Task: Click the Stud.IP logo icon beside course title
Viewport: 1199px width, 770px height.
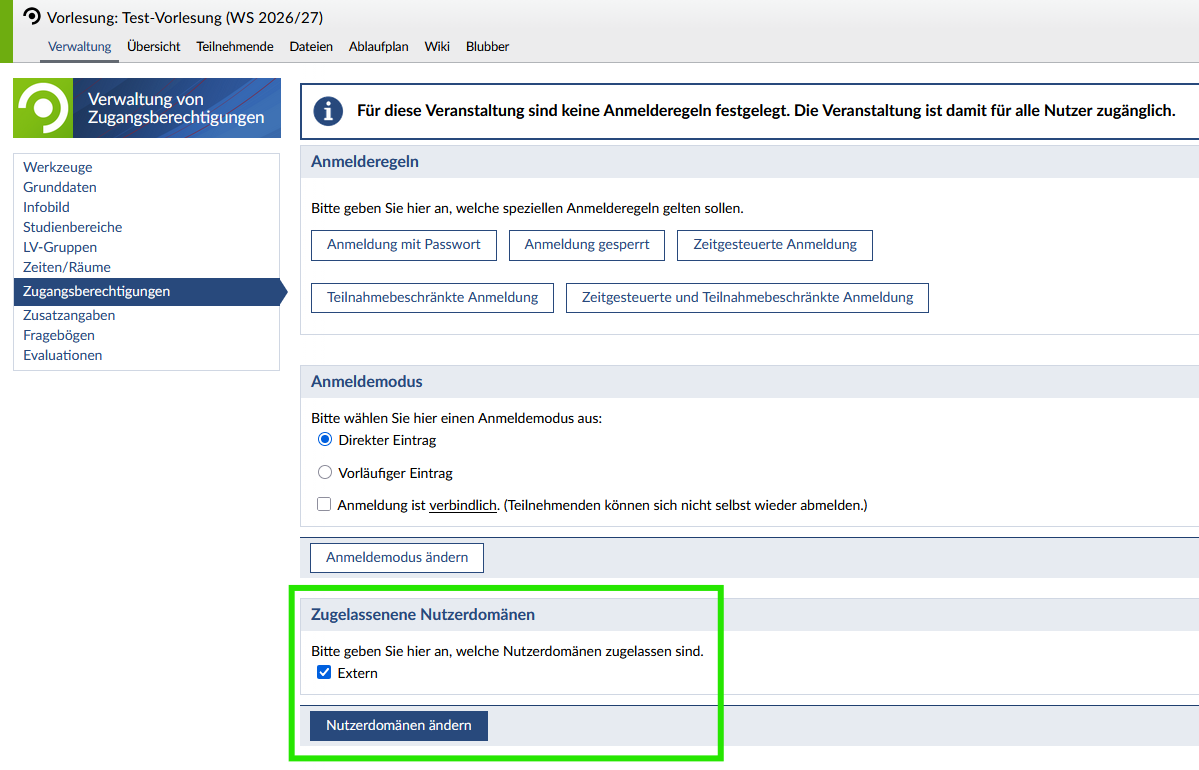Action: pos(32,17)
